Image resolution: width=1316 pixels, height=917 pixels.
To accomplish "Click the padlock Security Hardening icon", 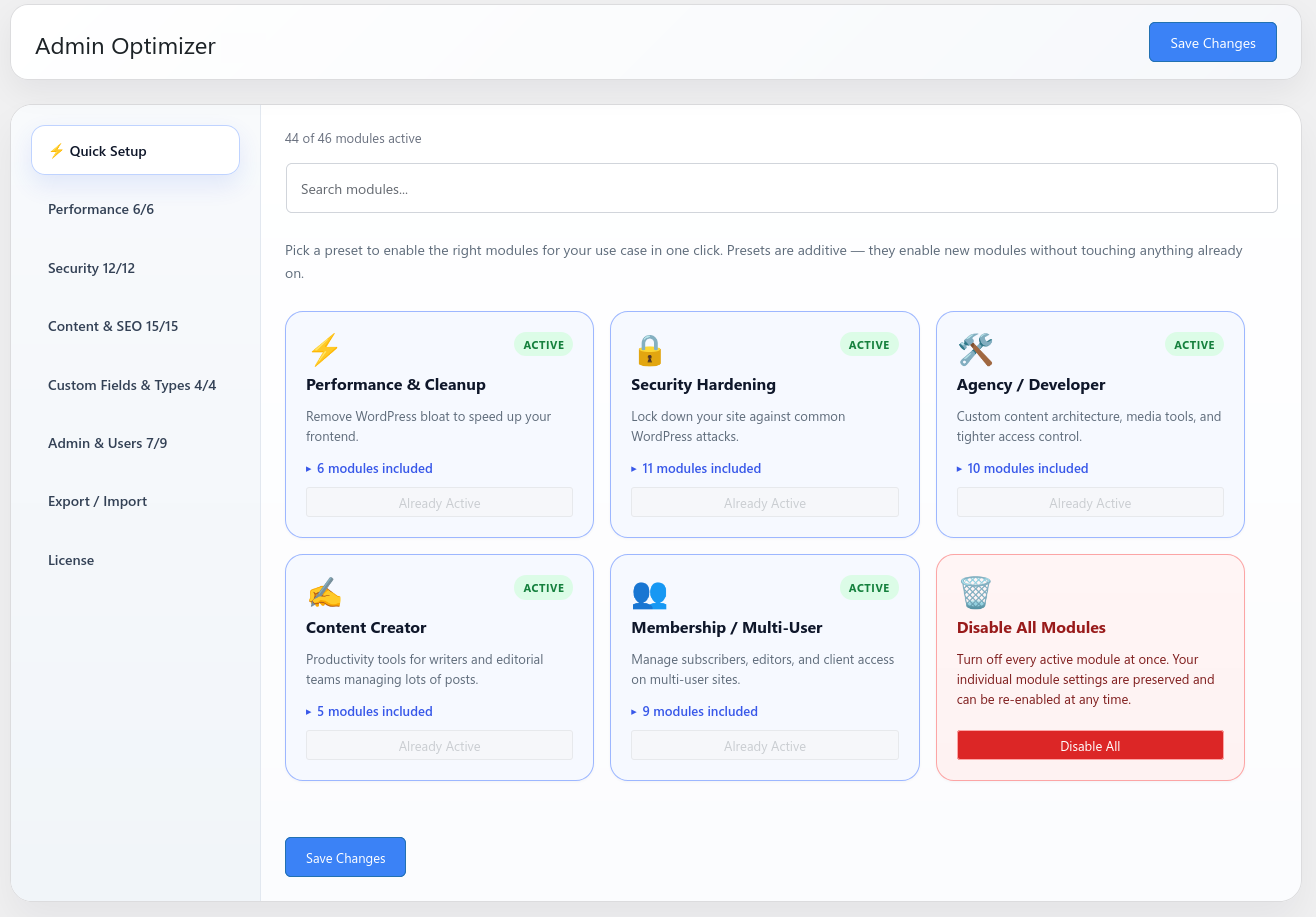I will (x=649, y=350).
